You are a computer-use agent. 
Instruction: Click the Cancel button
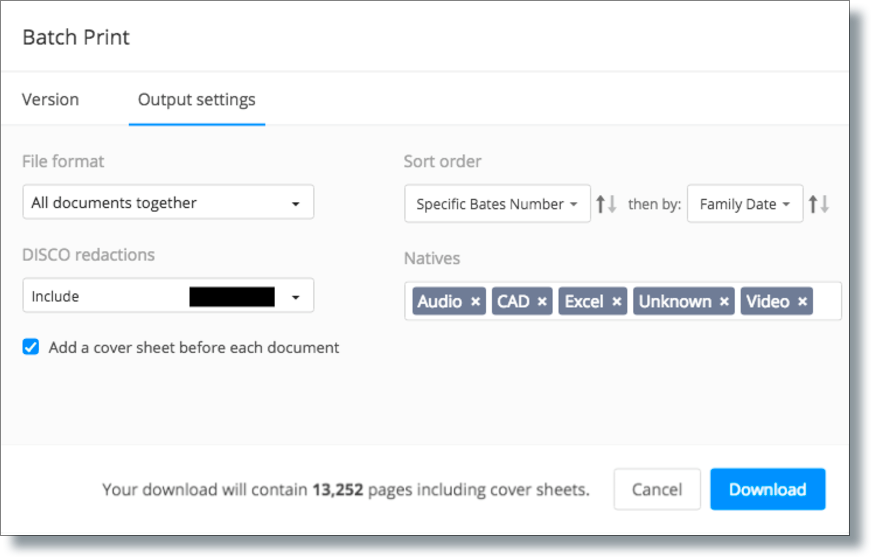point(657,489)
